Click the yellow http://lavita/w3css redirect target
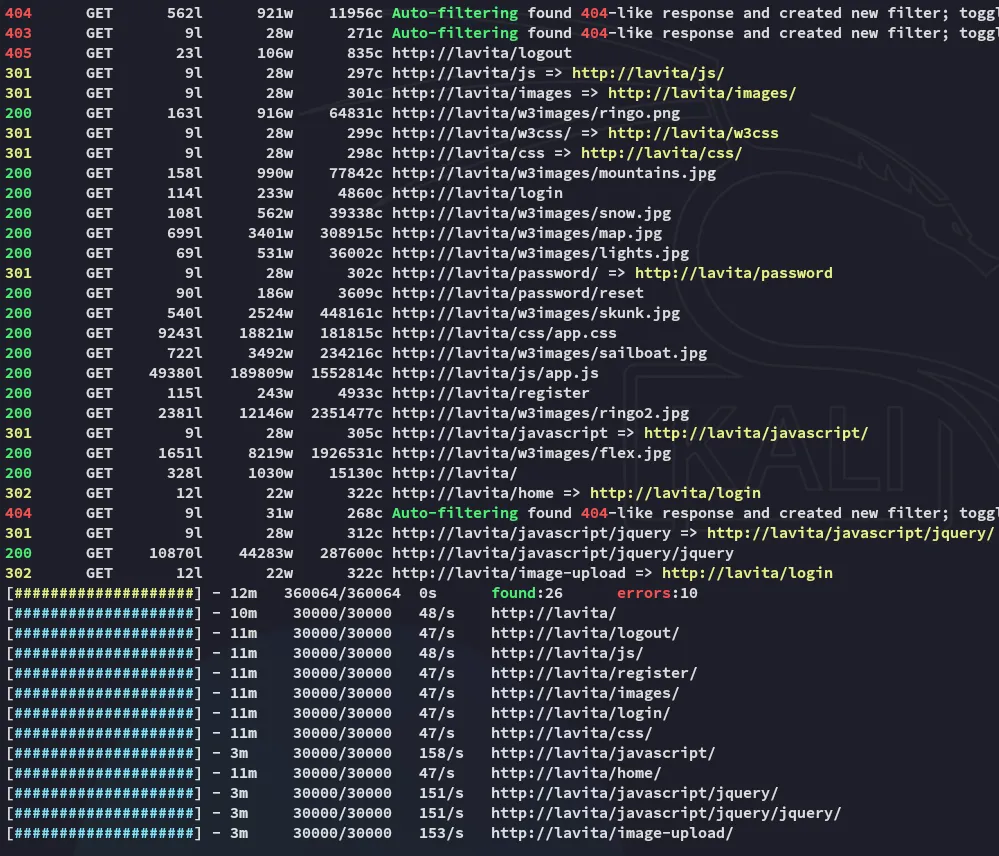 click(x=693, y=133)
